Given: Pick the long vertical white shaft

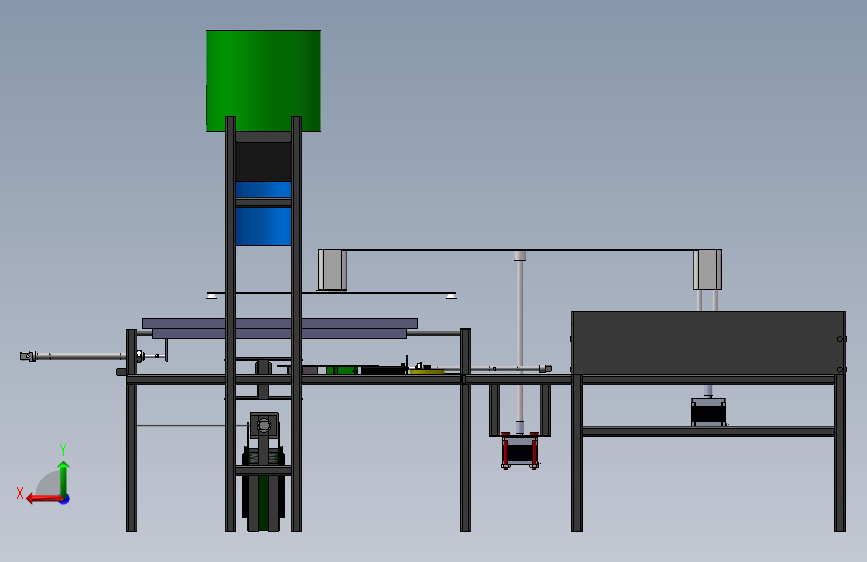Looking at the screenshot, I should pos(520,342).
